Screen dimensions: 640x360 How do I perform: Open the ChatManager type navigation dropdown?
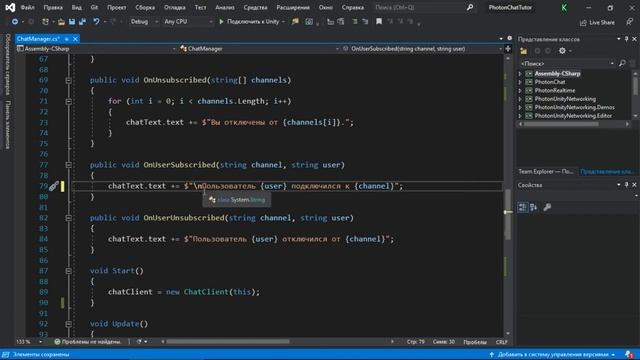[x=259, y=49]
